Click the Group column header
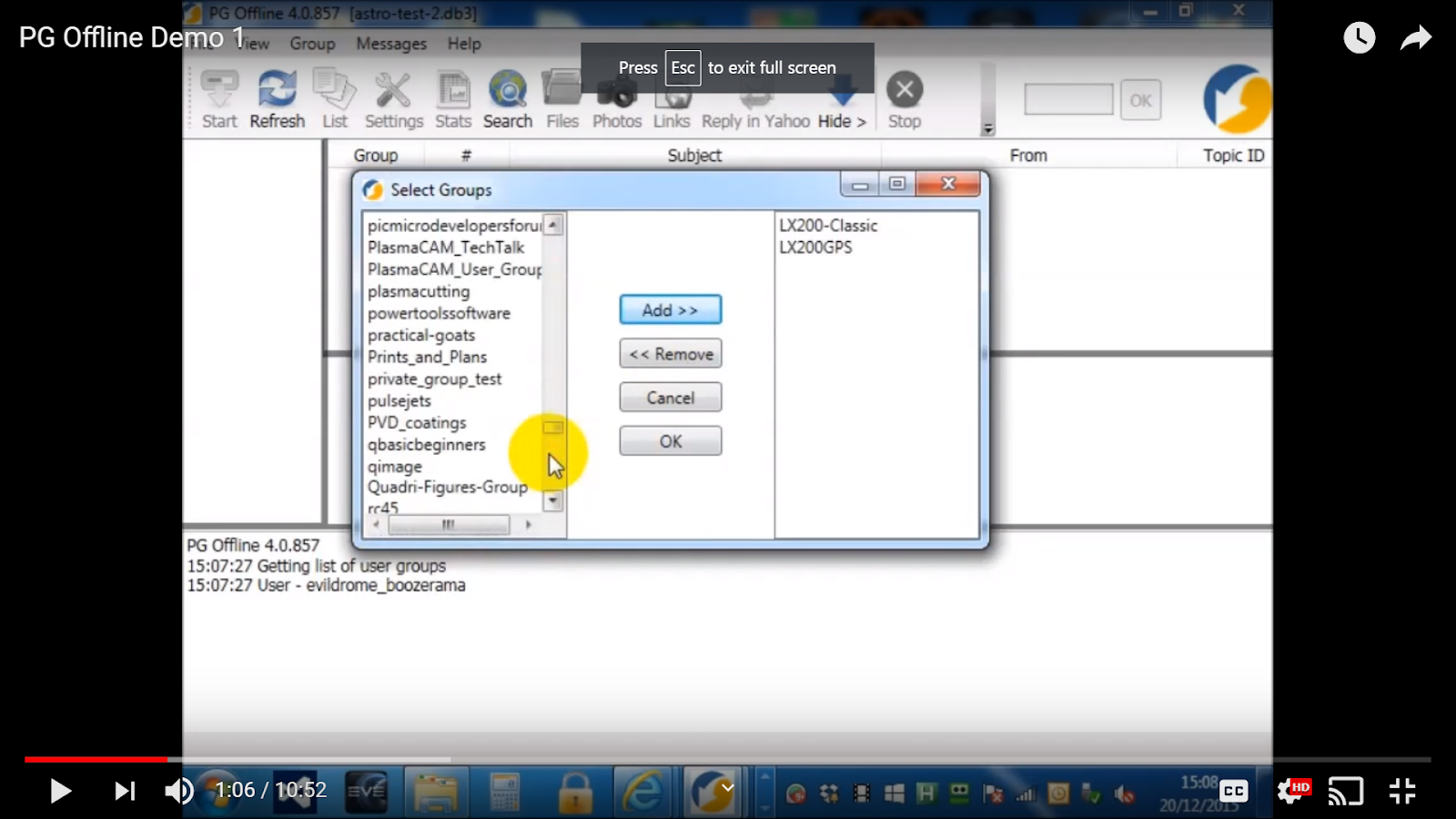Screen dimensions: 1456x819 click(375, 156)
